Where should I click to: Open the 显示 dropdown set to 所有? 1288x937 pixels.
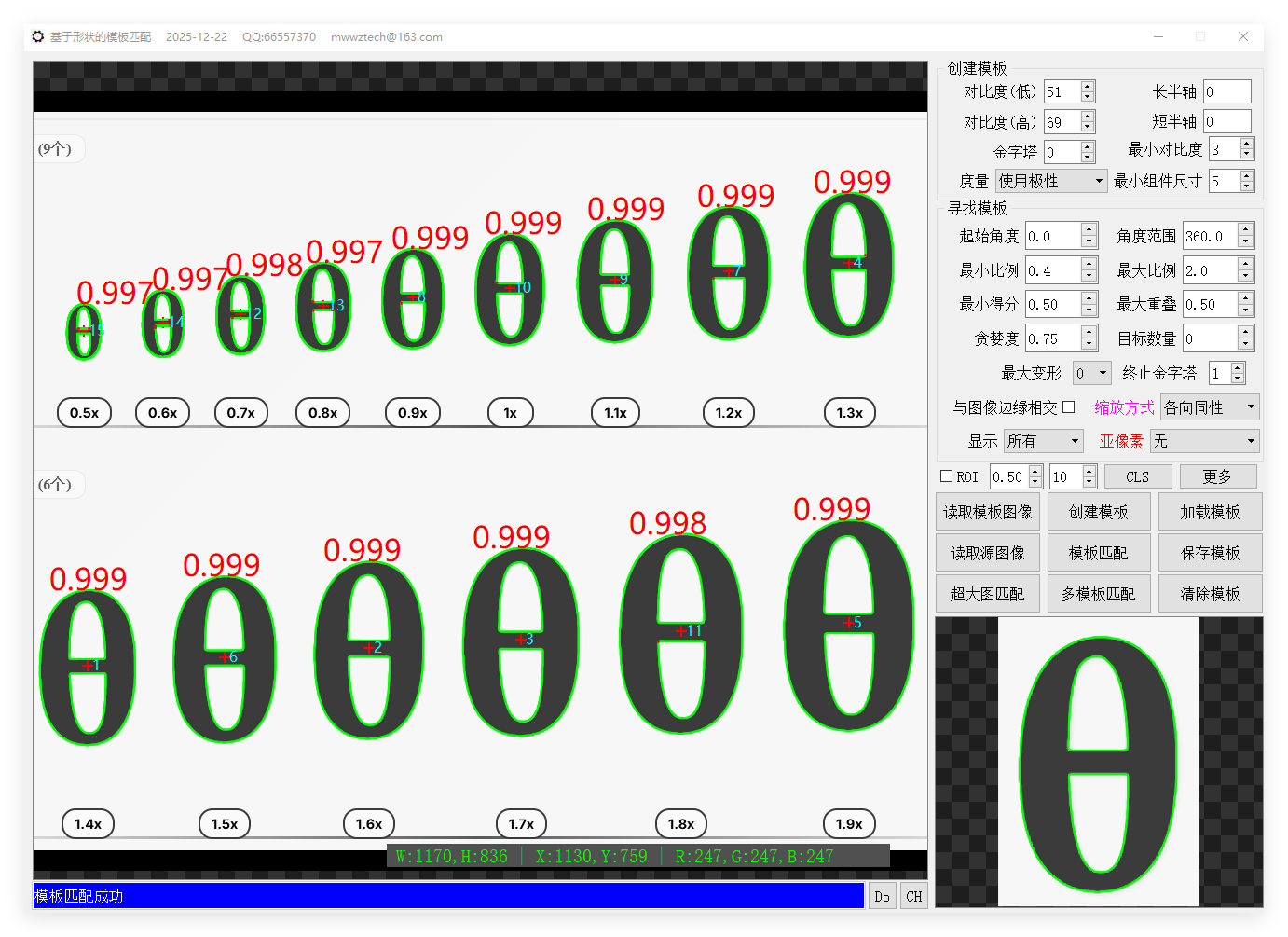click(x=1043, y=441)
